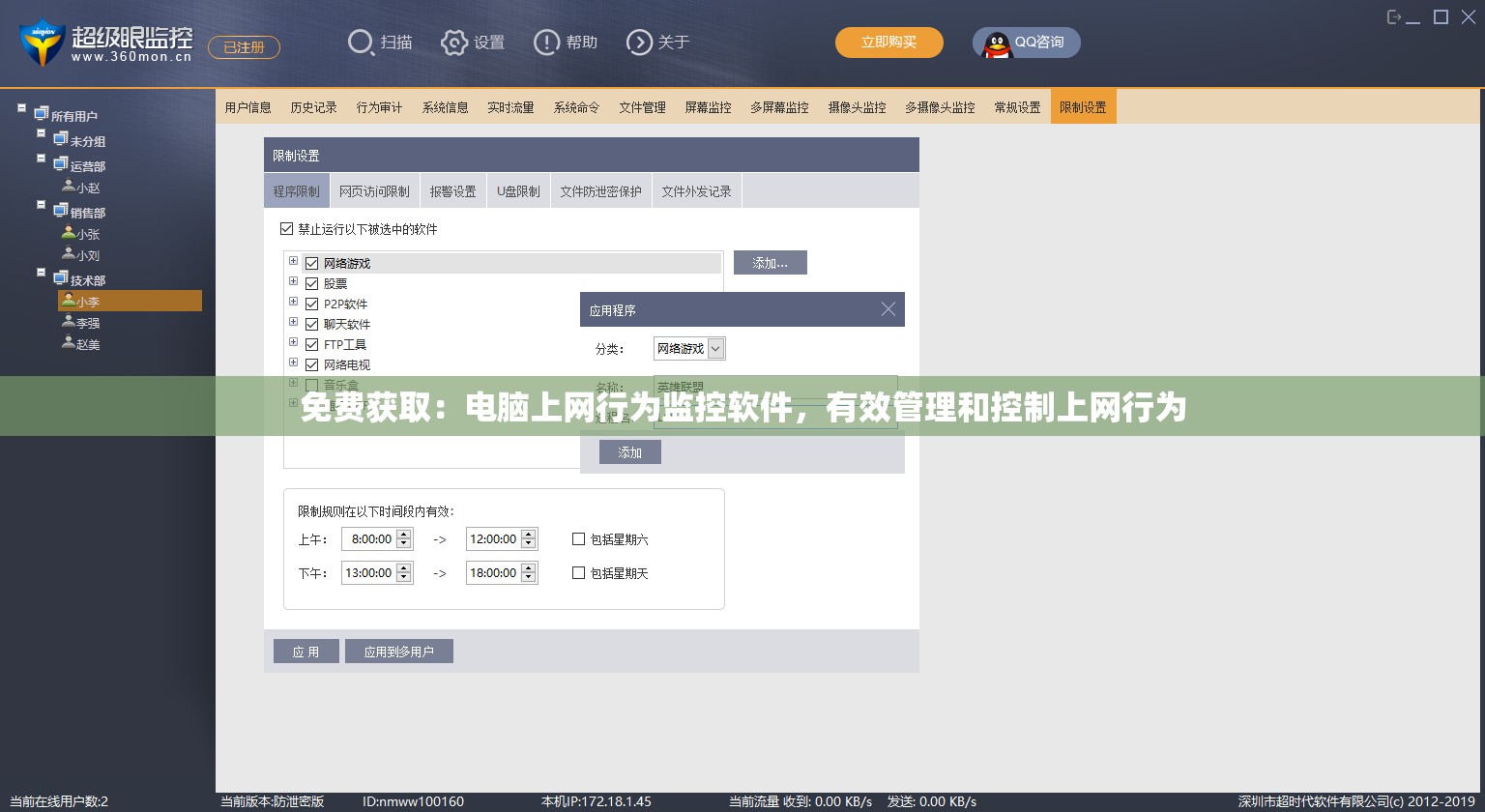Decrease the 13:00:00 time stepper
The height and width of the screenshot is (812, 1485).
tap(404, 578)
